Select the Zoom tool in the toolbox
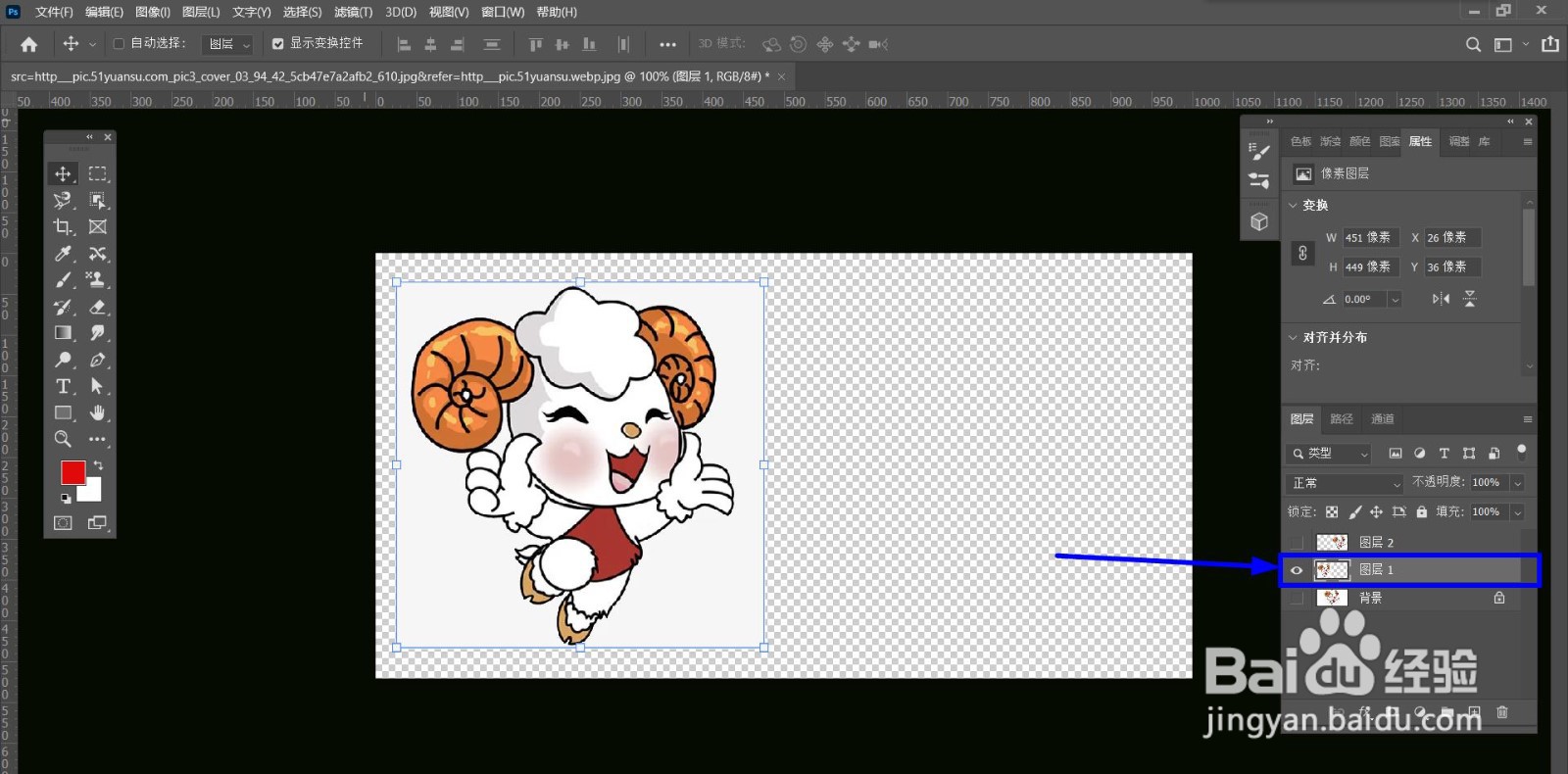 click(x=63, y=439)
